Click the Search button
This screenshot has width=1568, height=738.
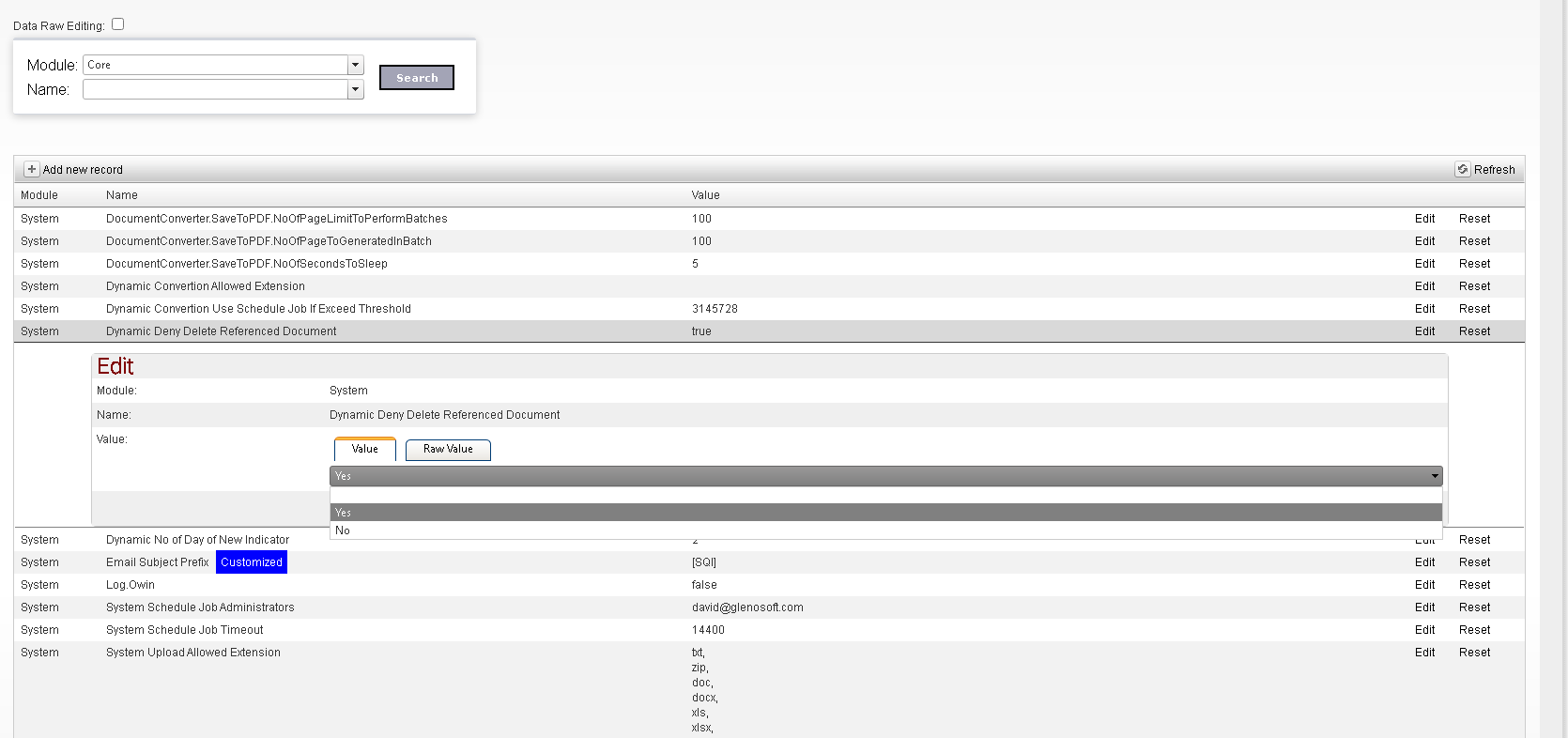click(417, 78)
